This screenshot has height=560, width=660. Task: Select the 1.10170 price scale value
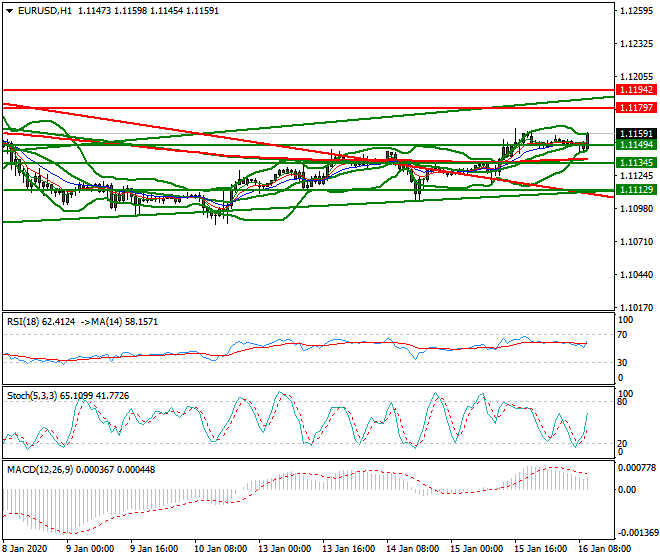636,308
